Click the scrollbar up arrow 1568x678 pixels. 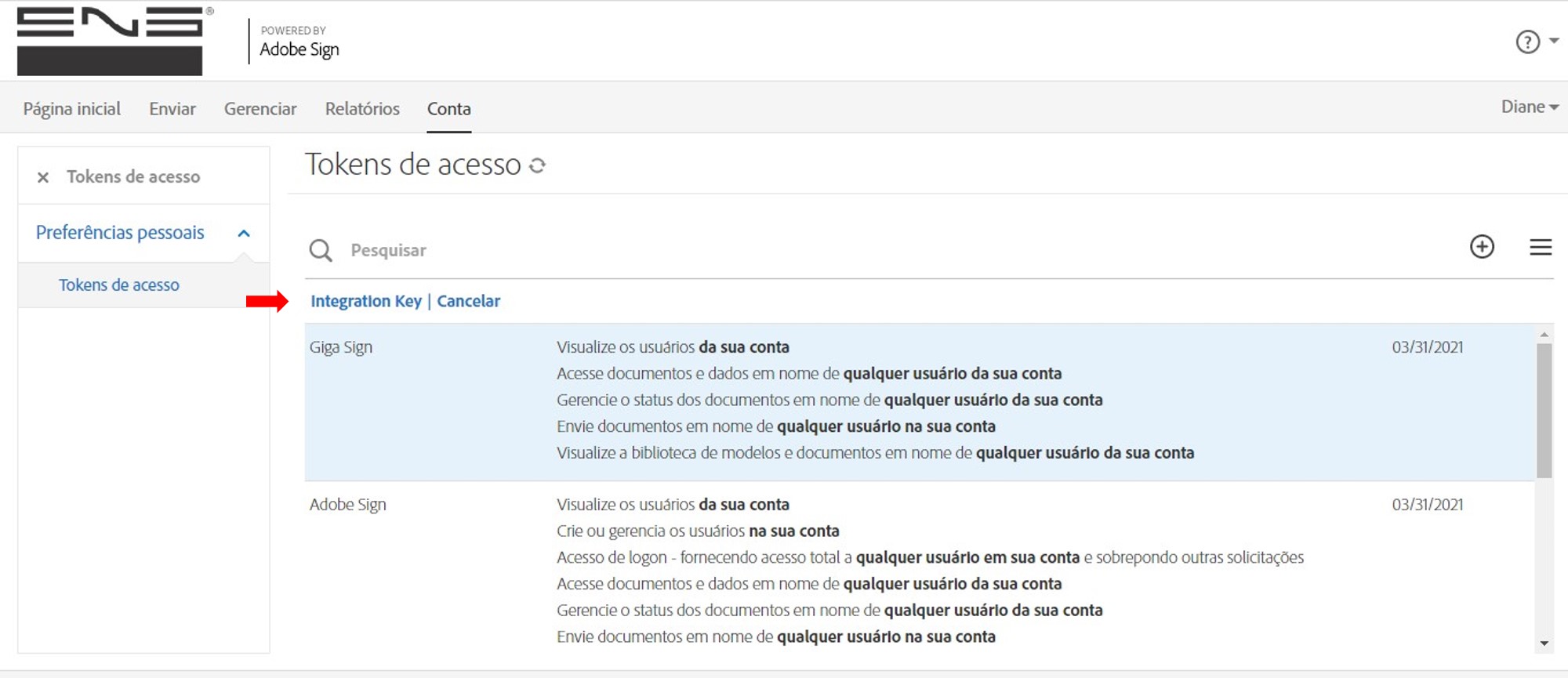1544,335
